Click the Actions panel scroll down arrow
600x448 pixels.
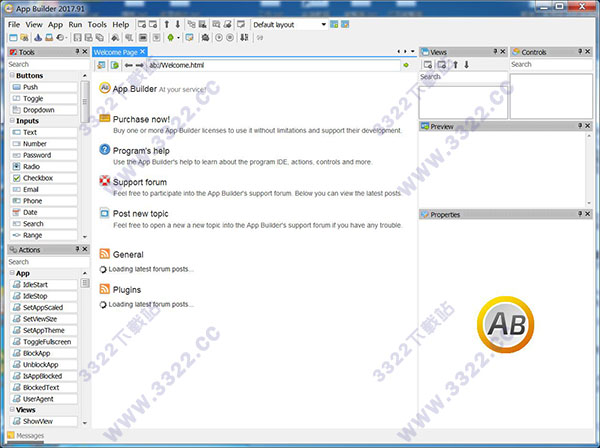85,423
